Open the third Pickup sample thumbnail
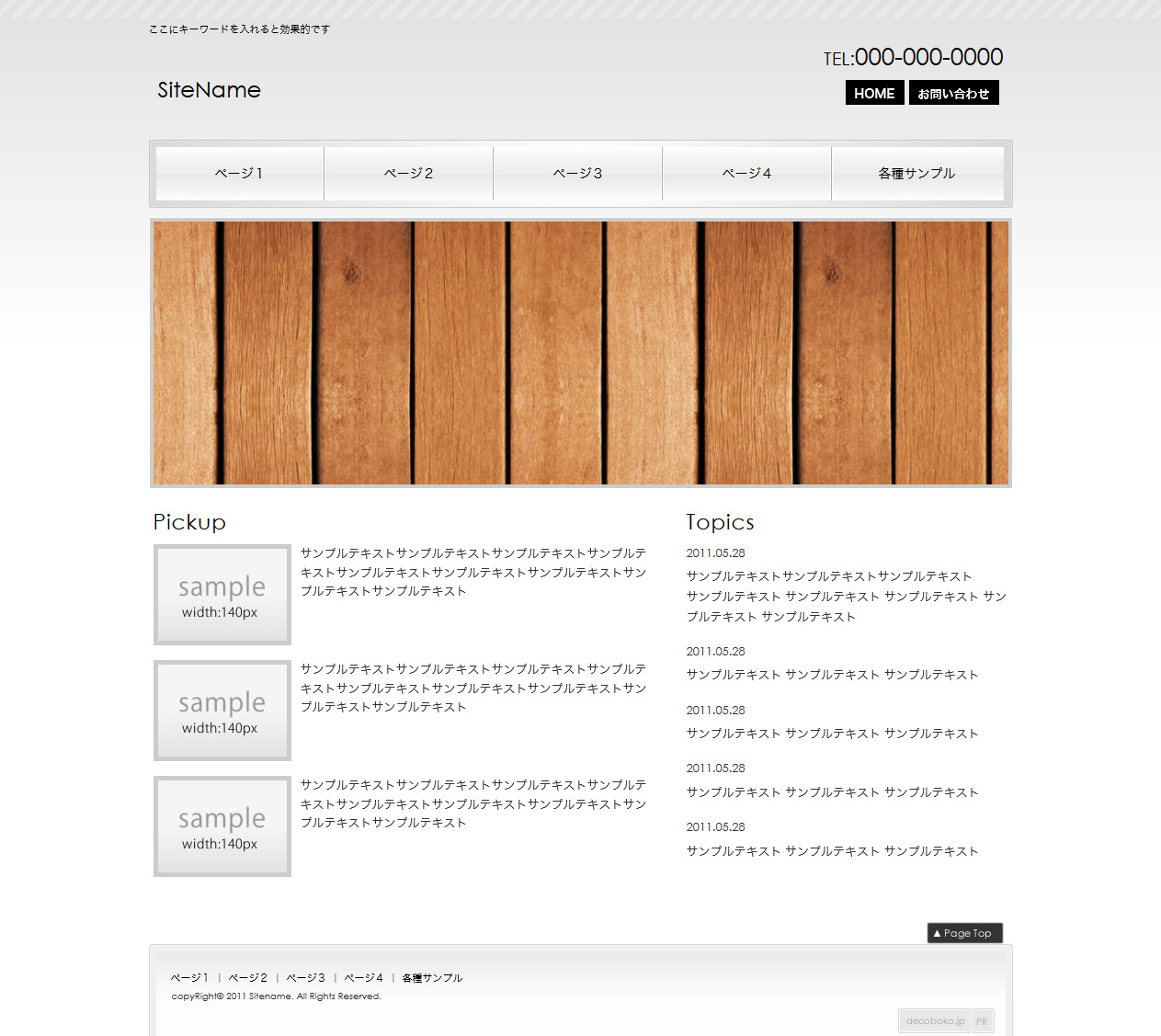 (x=222, y=826)
